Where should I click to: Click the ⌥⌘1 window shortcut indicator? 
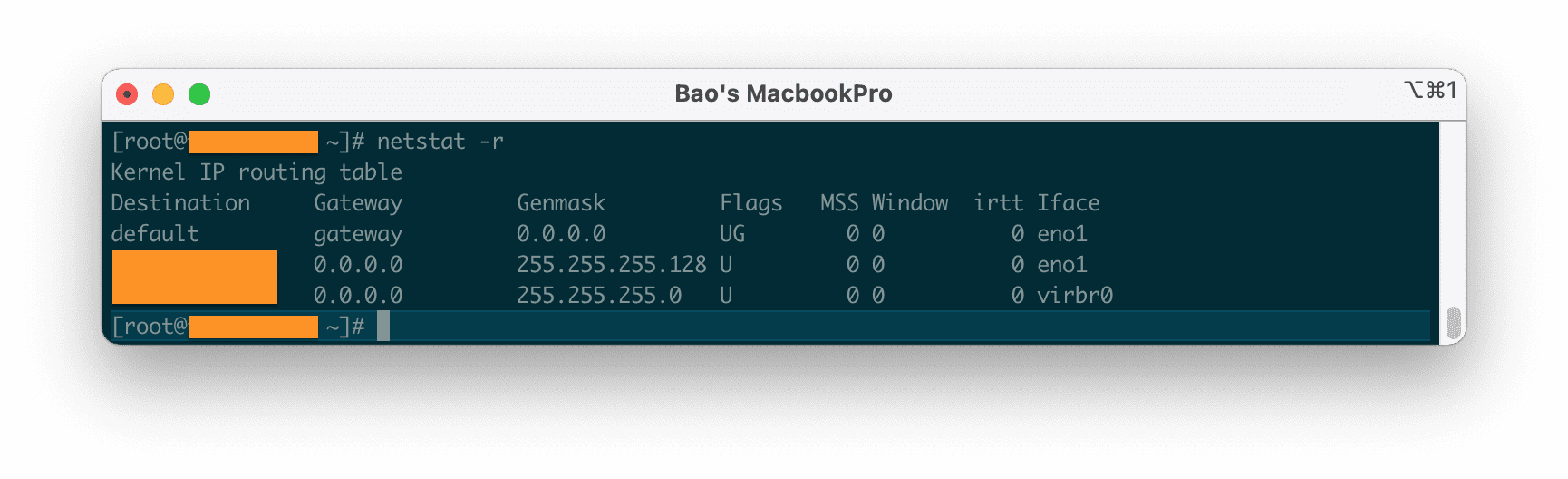pos(1429,91)
